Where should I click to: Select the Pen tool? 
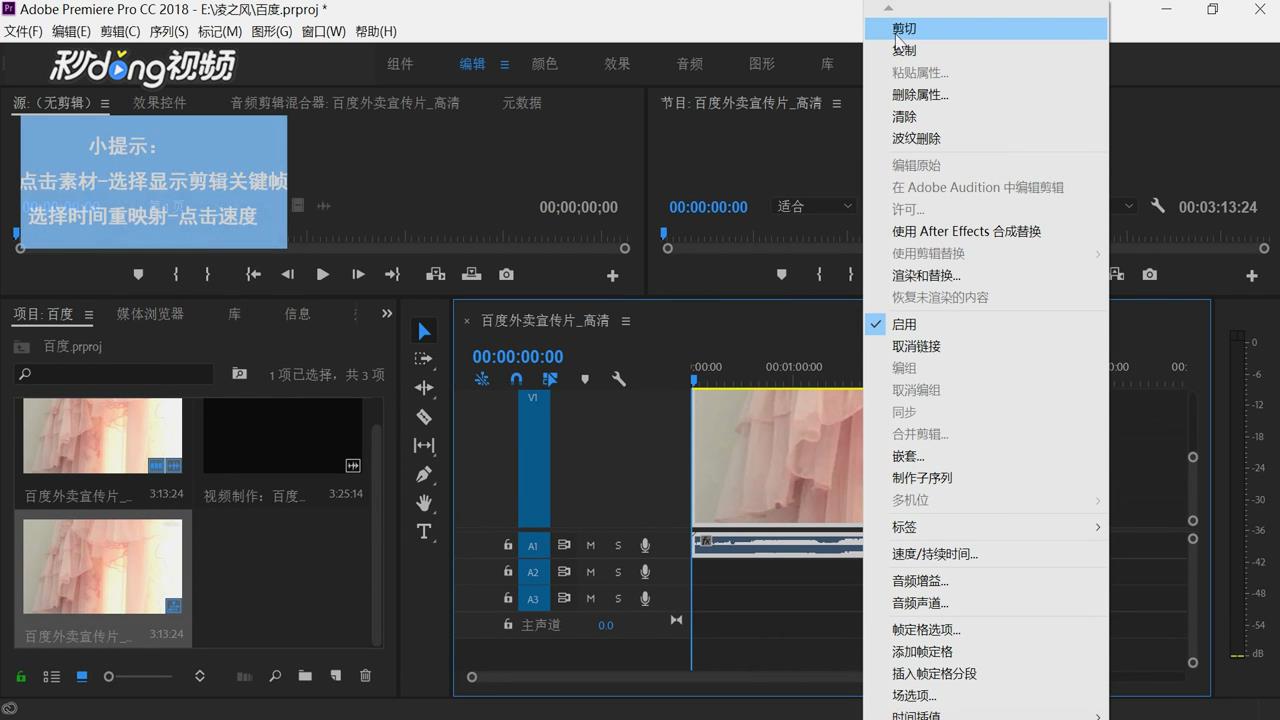tap(424, 474)
